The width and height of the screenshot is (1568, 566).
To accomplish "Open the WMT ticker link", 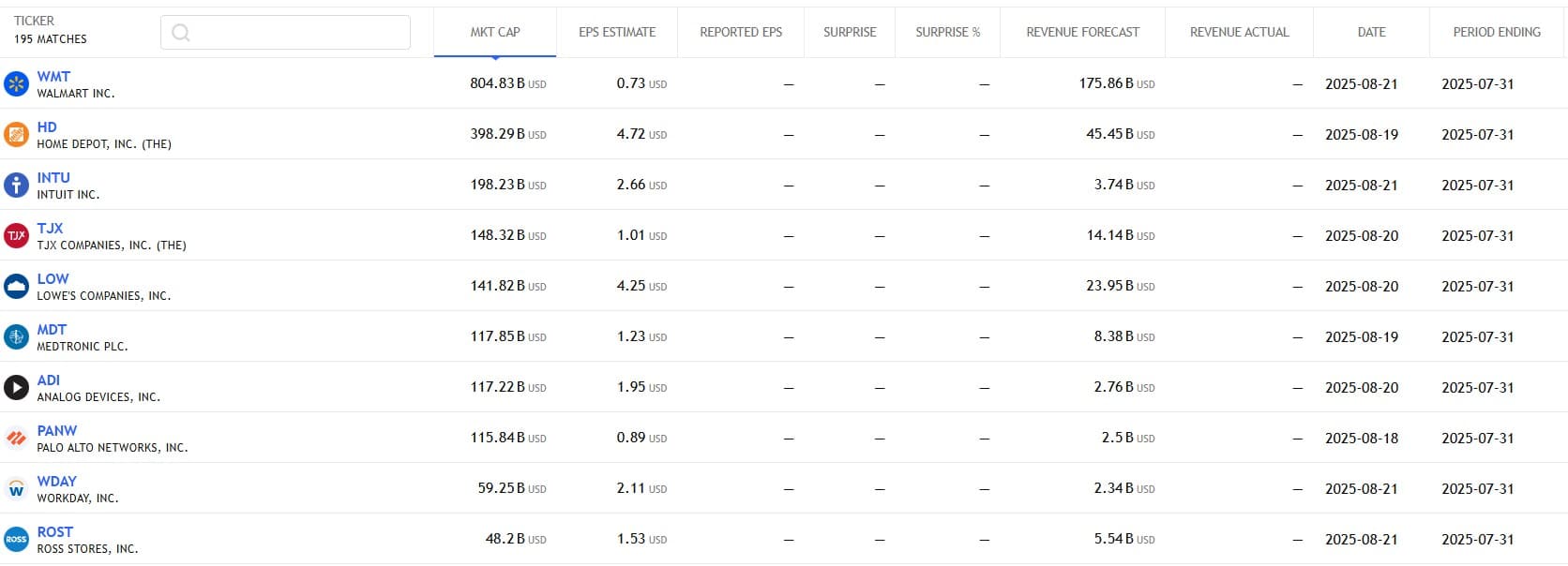I will [x=53, y=77].
